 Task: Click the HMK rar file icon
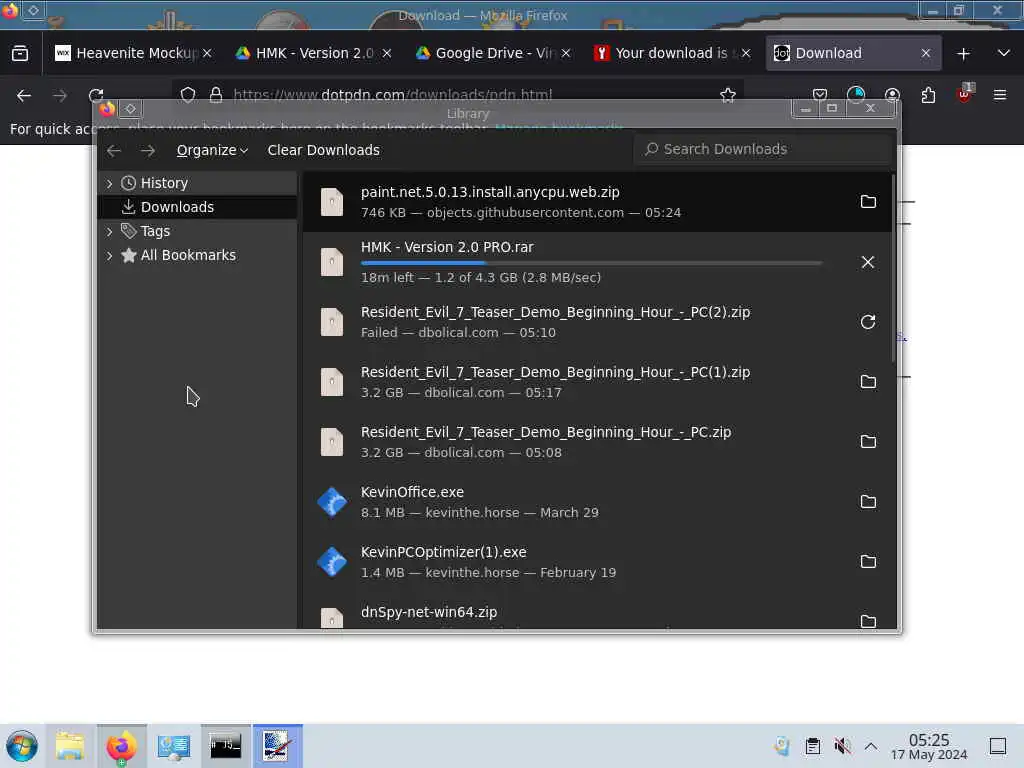click(332, 262)
